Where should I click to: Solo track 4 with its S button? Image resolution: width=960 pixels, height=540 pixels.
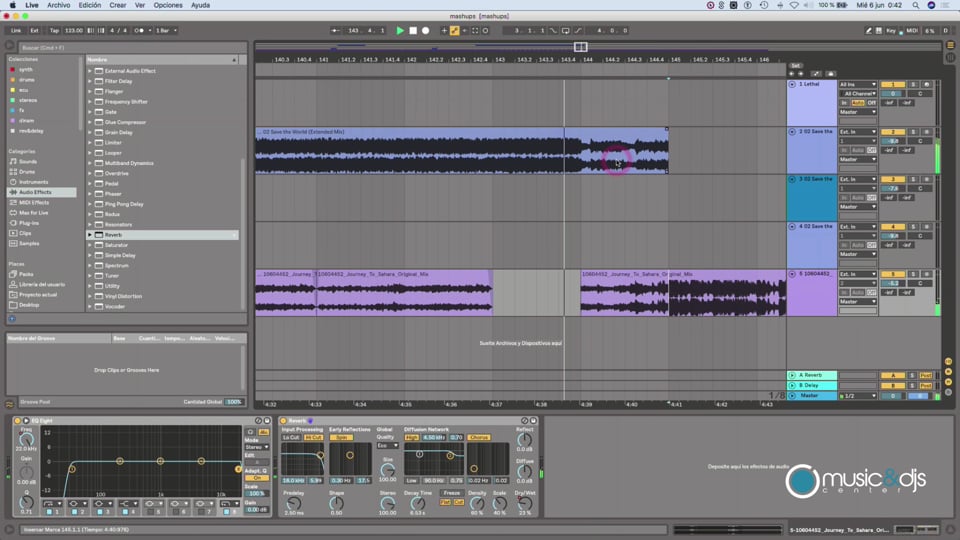pos(913,227)
